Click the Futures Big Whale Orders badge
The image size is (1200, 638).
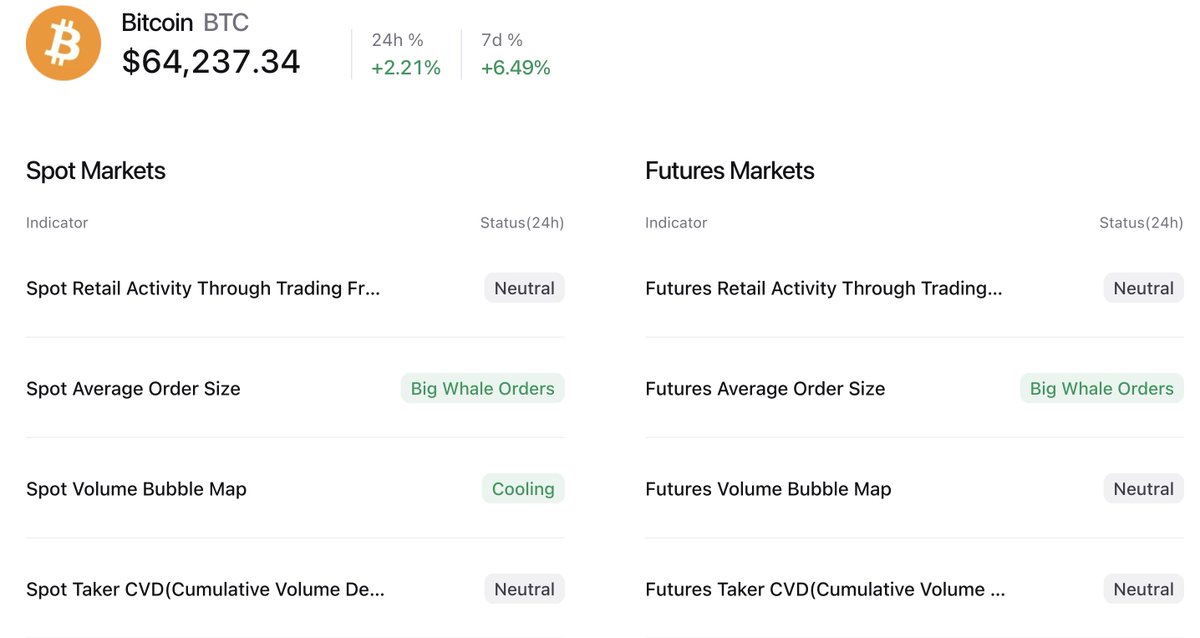click(1102, 388)
